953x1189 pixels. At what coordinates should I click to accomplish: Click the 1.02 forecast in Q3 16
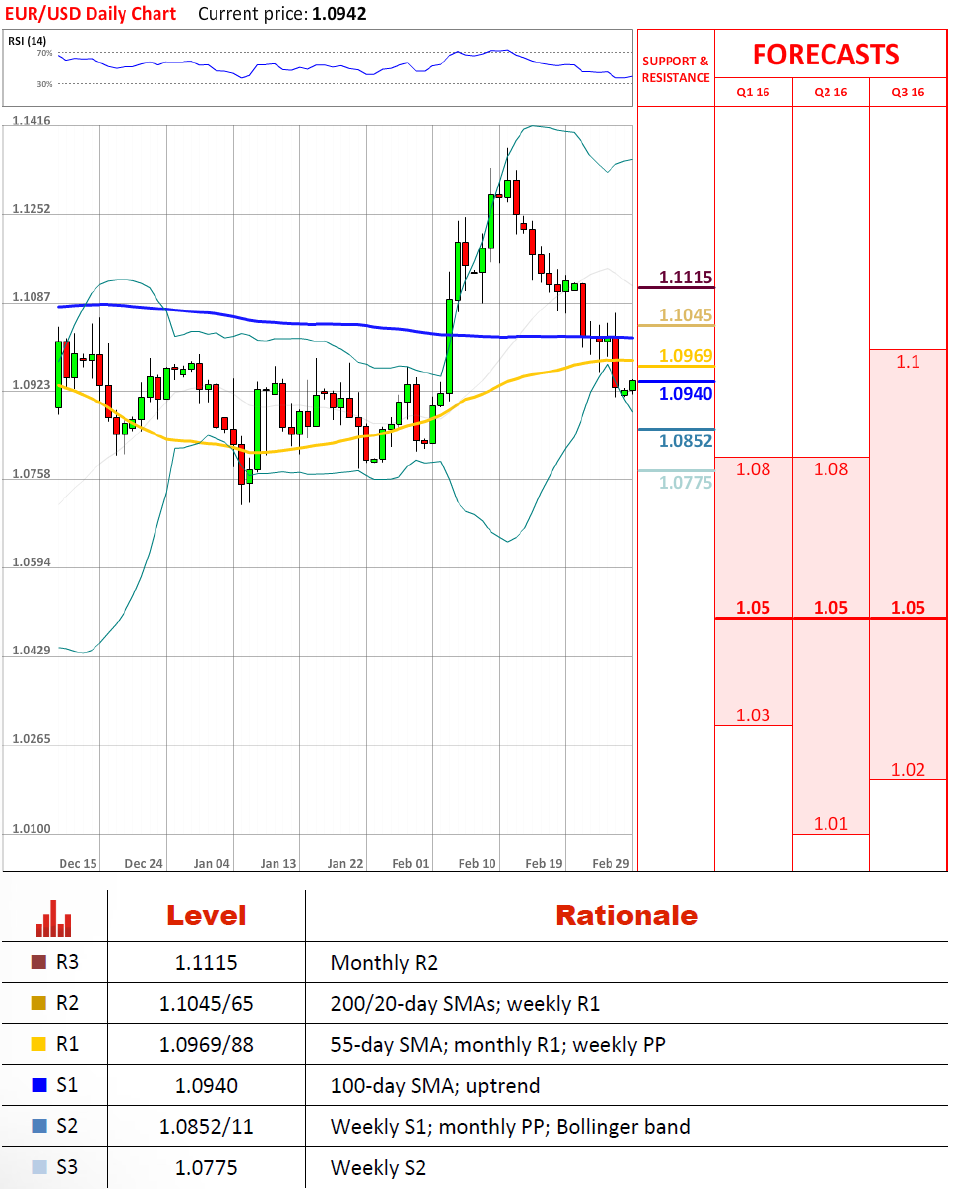[908, 770]
